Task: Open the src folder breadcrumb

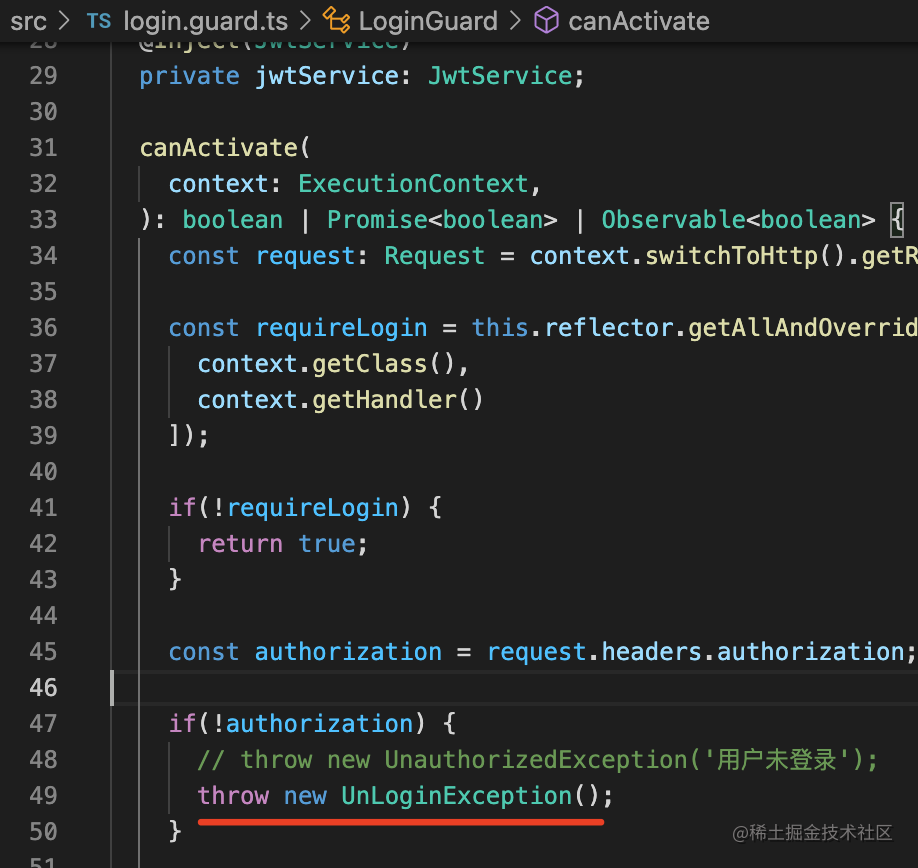Action: click(28, 21)
